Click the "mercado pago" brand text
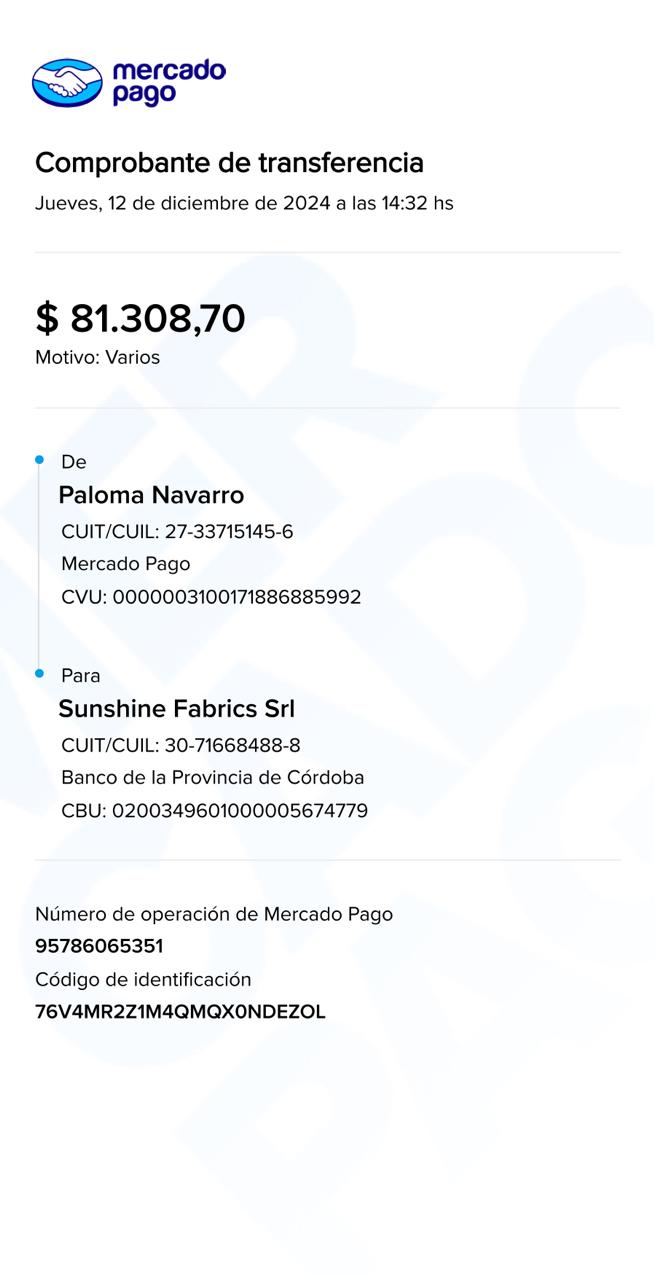Viewport: 655px width, 1280px height. coord(168,82)
